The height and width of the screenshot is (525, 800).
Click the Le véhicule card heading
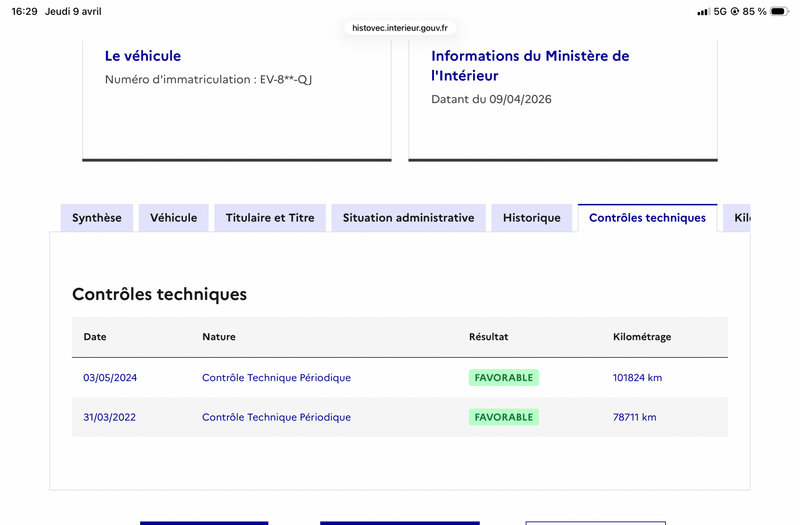click(143, 56)
